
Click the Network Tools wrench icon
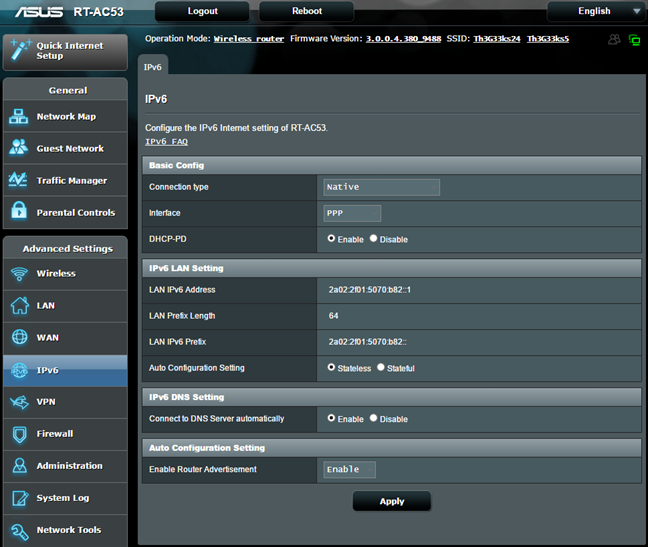tap(19, 531)
